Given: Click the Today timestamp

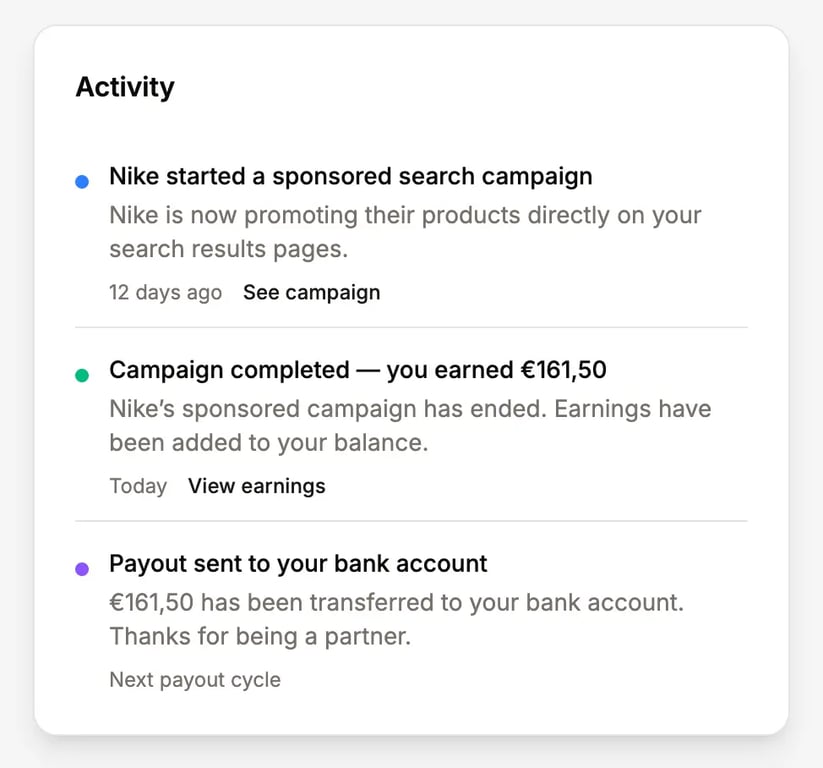Looking at the screenshot, I should point(138,487).
